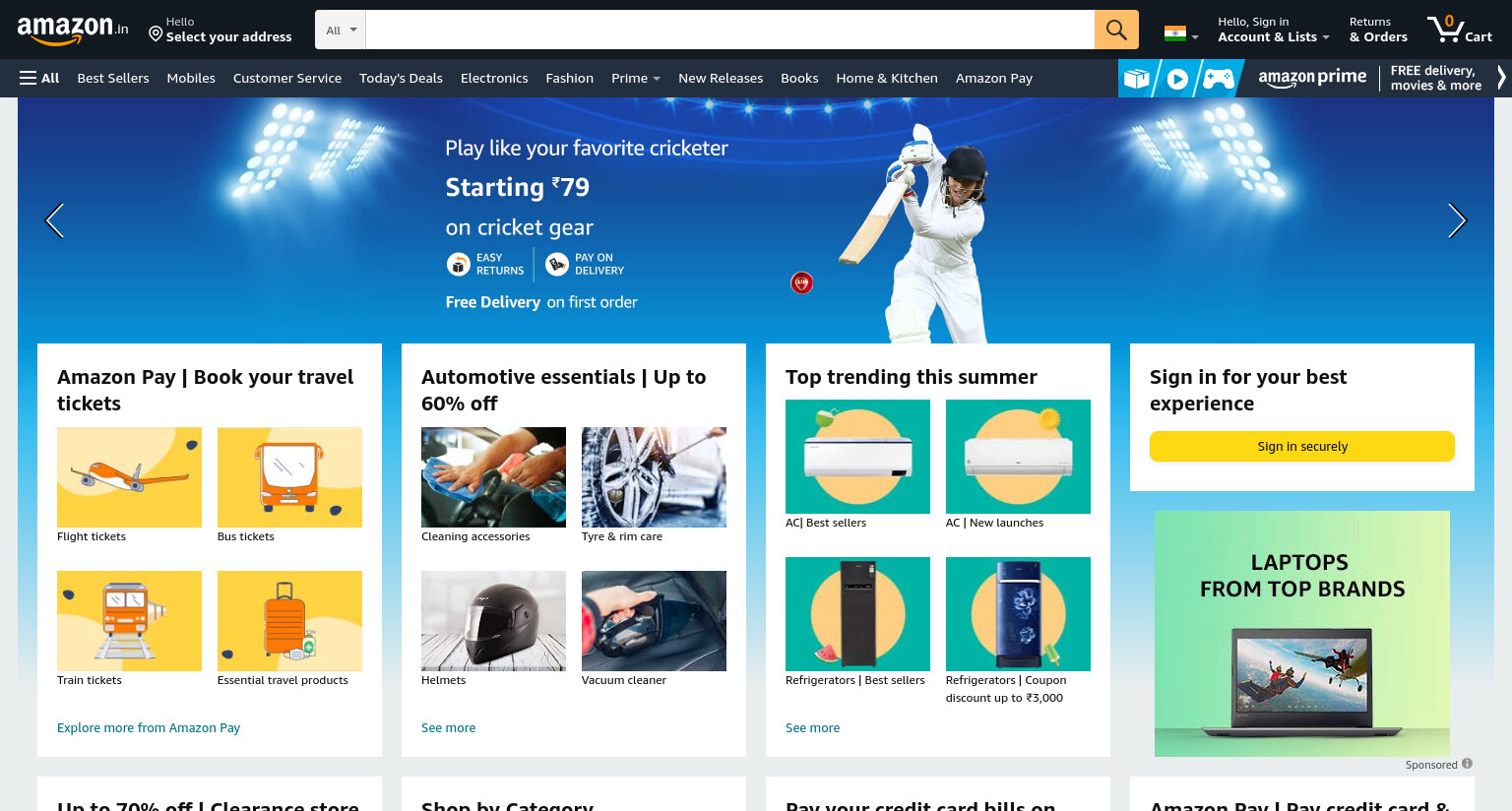Open the All hamburger menu
This screenshot has width=1512, height=811.
39,78
